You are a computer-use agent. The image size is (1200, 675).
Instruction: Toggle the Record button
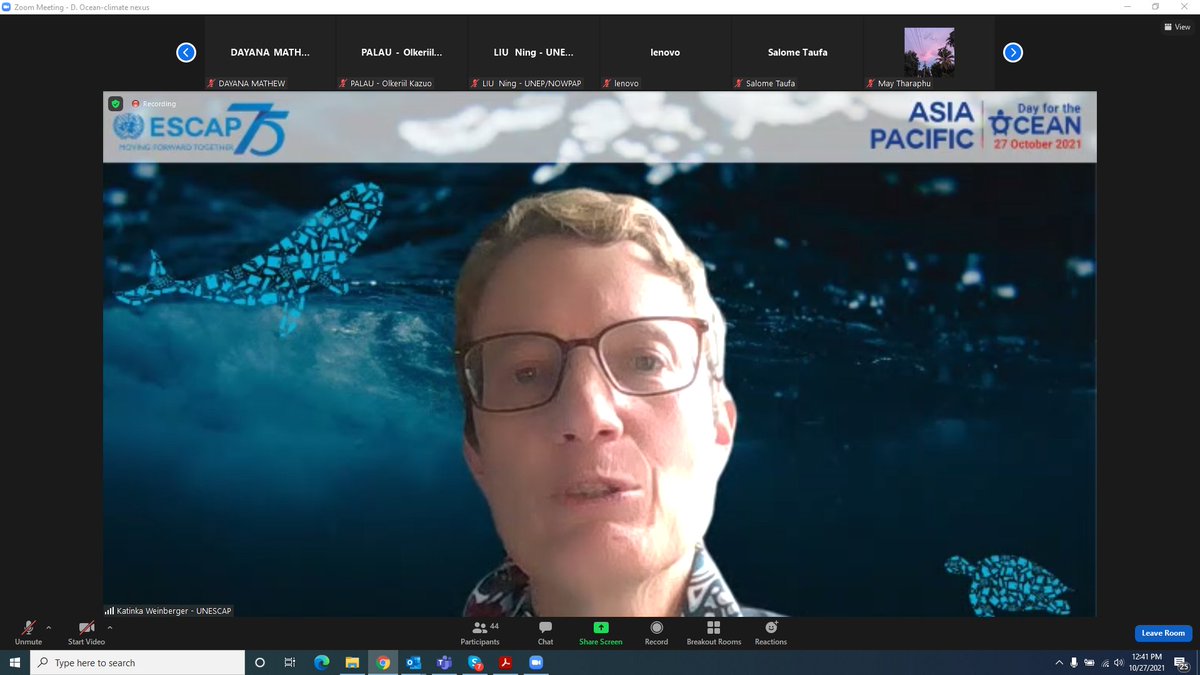(656, 632)
